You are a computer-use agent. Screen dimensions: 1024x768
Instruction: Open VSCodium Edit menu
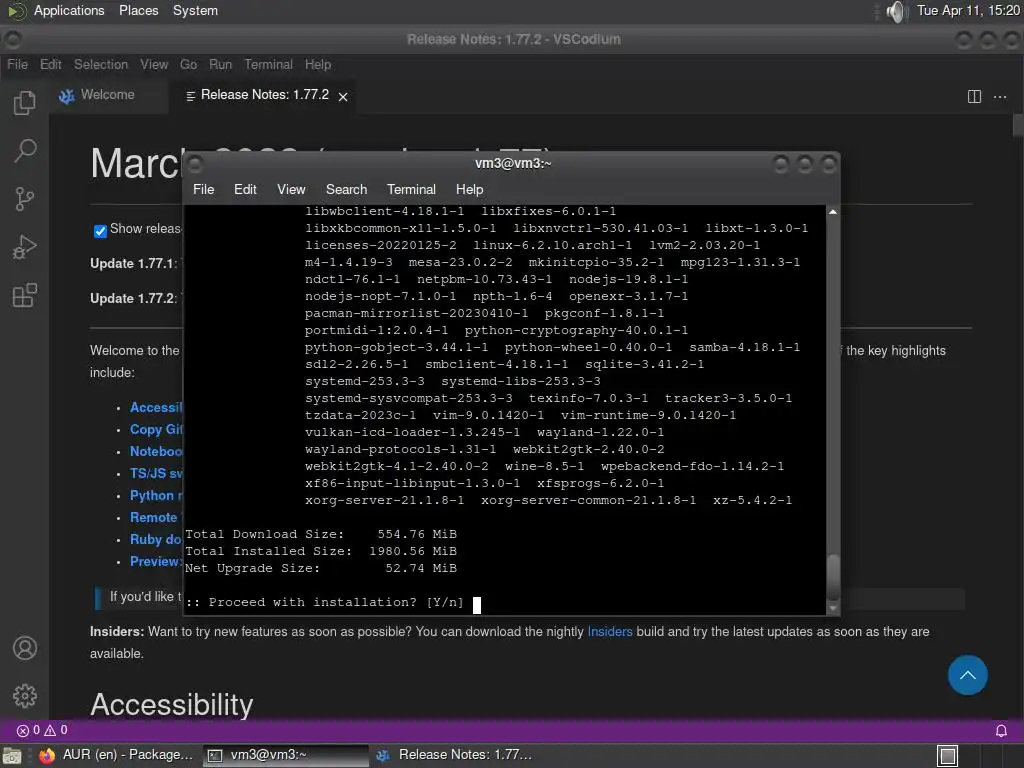click(50, 64)
